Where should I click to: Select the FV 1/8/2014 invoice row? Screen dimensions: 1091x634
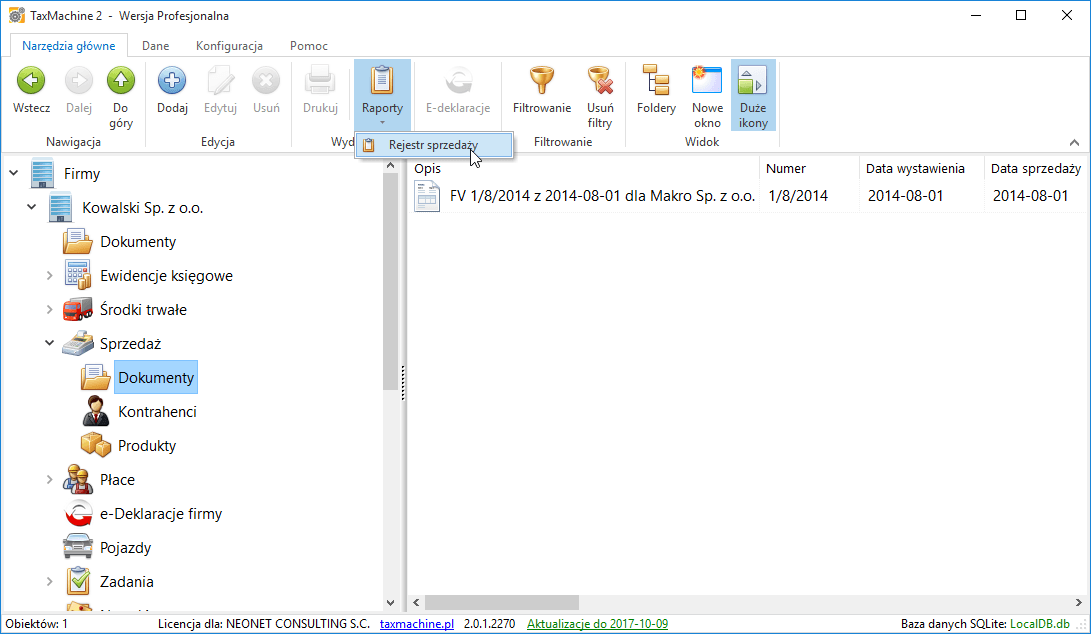[601, 196]
